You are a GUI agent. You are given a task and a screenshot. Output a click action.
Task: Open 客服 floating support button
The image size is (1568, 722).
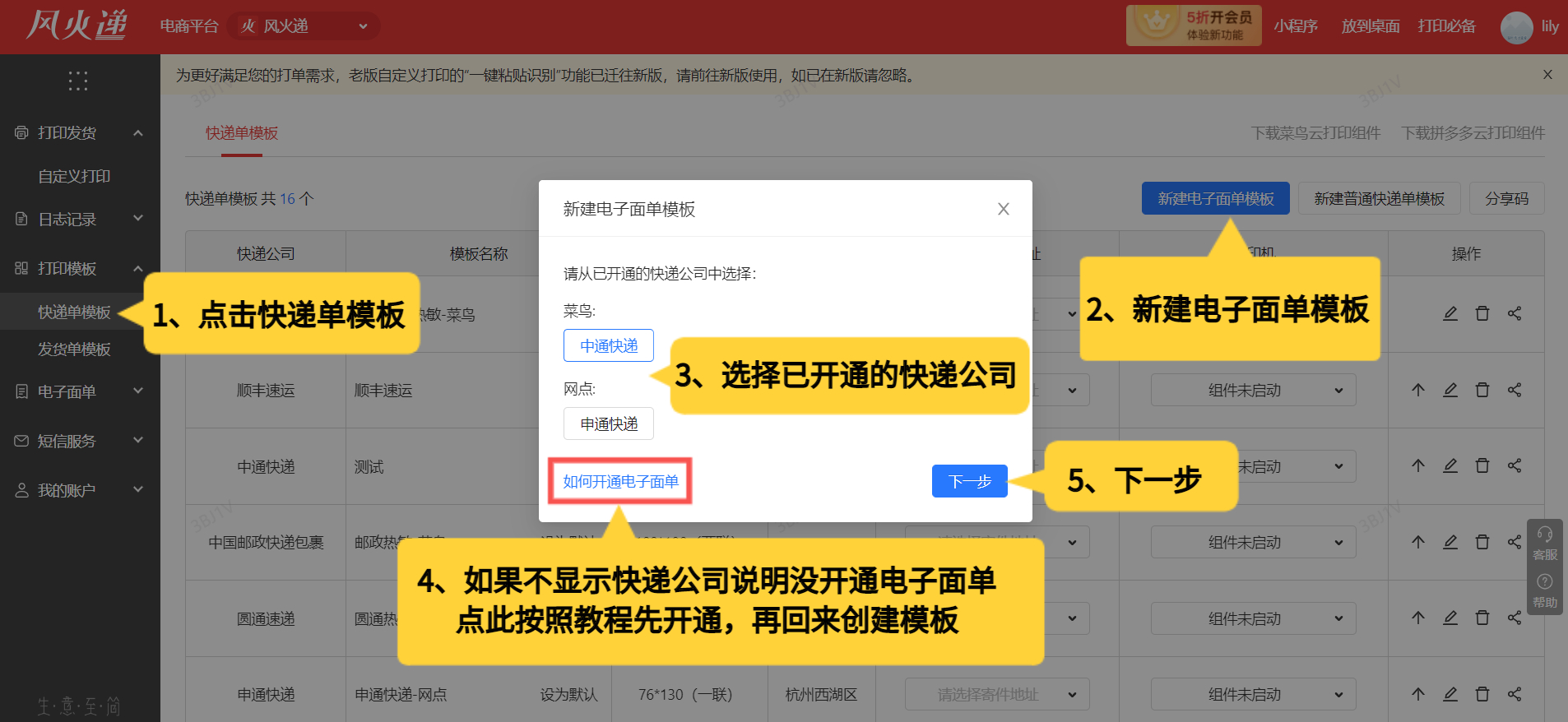click(x=1545, y=544)
